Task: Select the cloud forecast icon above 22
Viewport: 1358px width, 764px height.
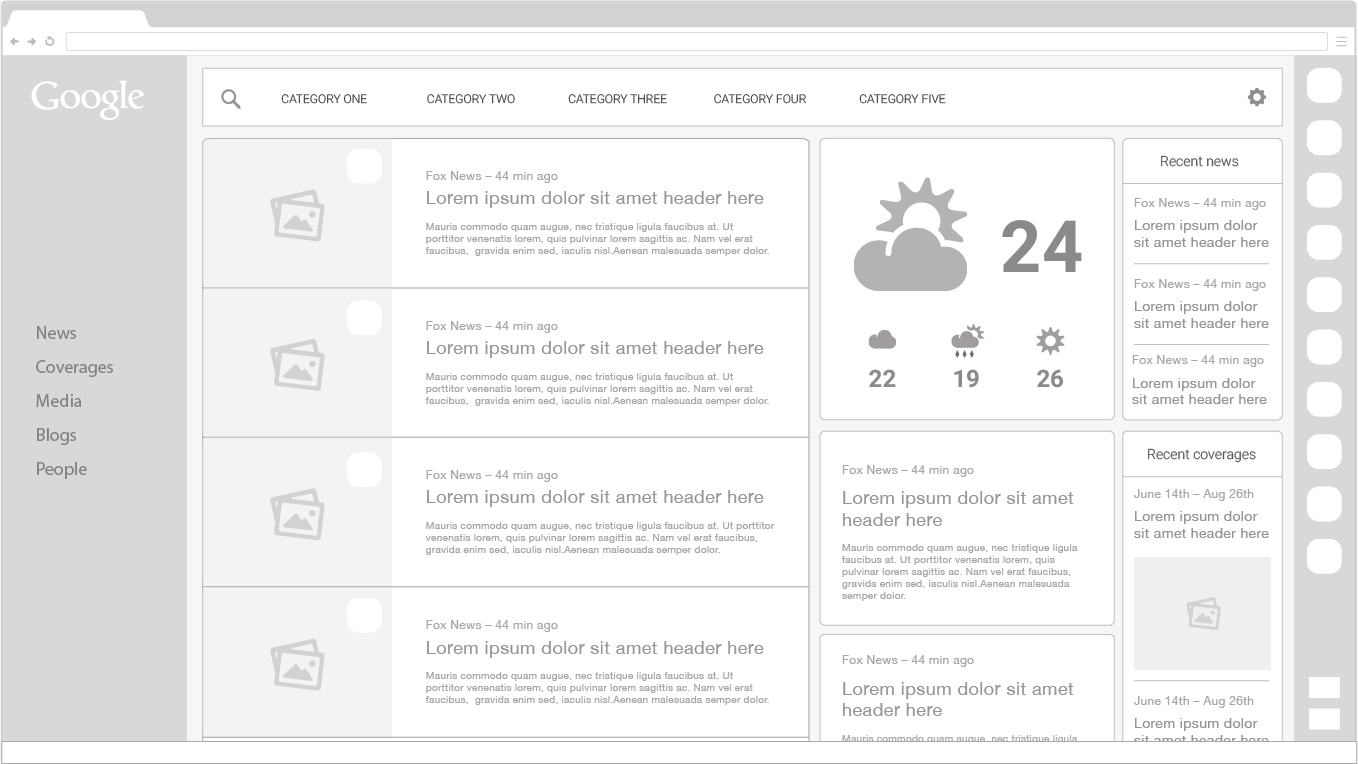Action: 882,340
